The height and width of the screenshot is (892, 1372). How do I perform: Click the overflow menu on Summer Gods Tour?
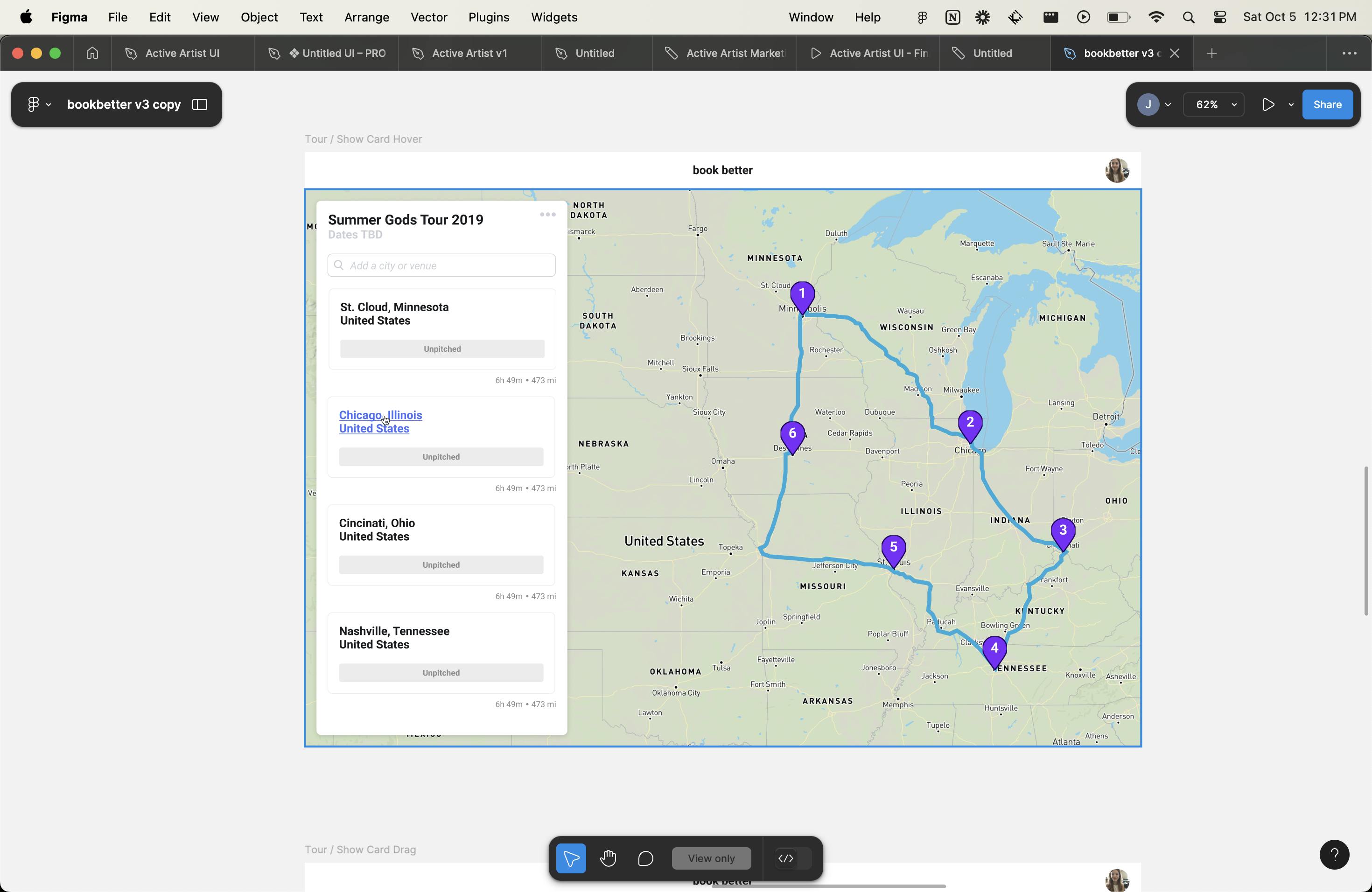[x=548, y=215]
